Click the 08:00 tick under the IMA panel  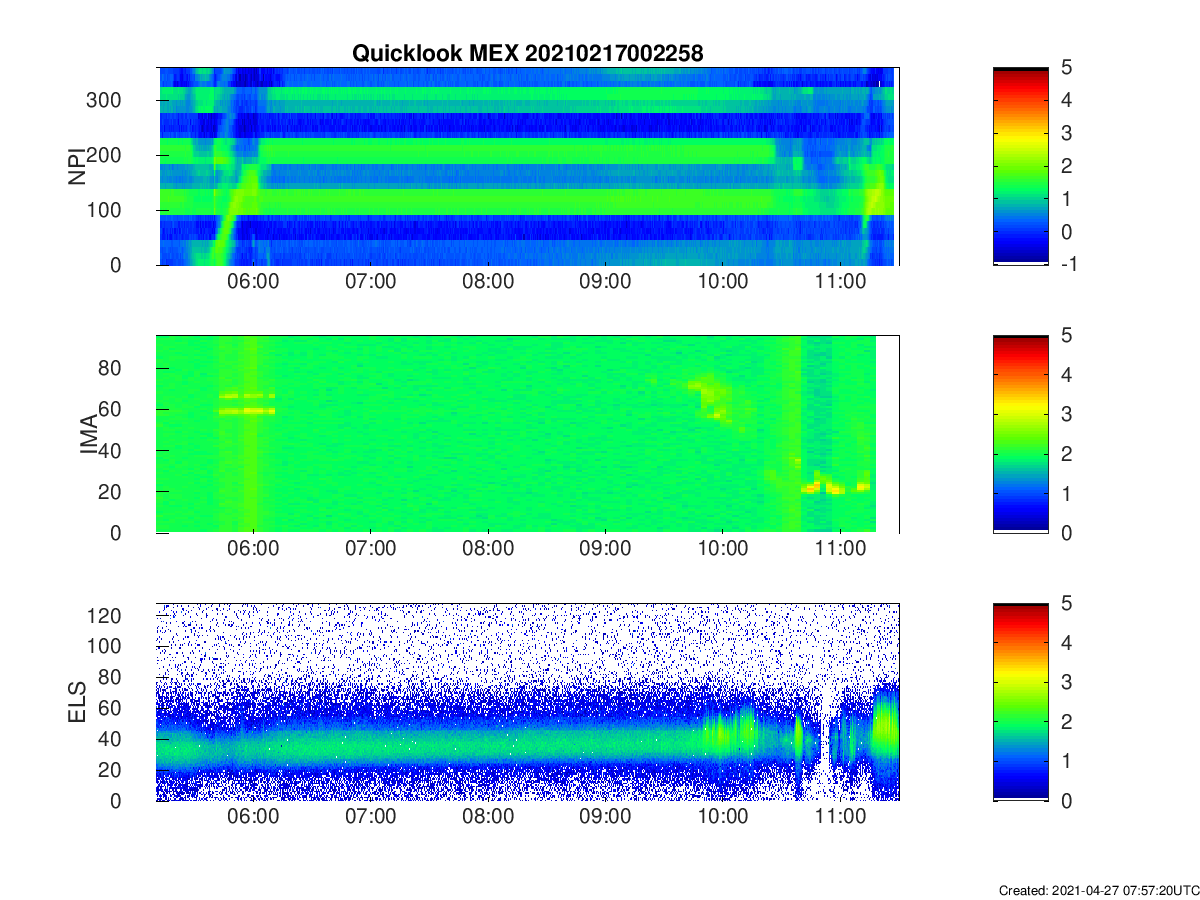pos(488,550)
